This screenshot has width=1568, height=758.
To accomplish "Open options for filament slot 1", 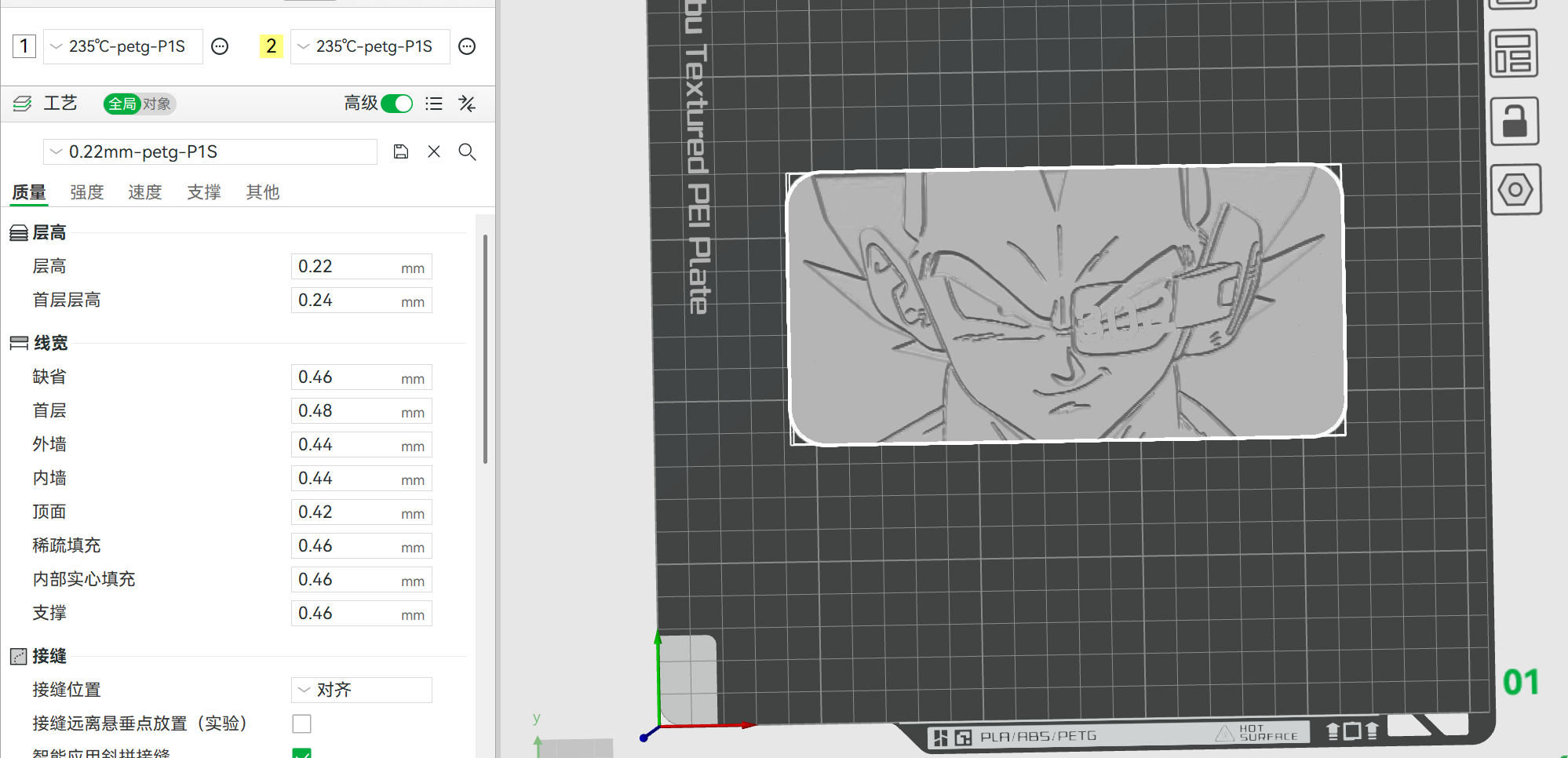I will coord(220,46).
